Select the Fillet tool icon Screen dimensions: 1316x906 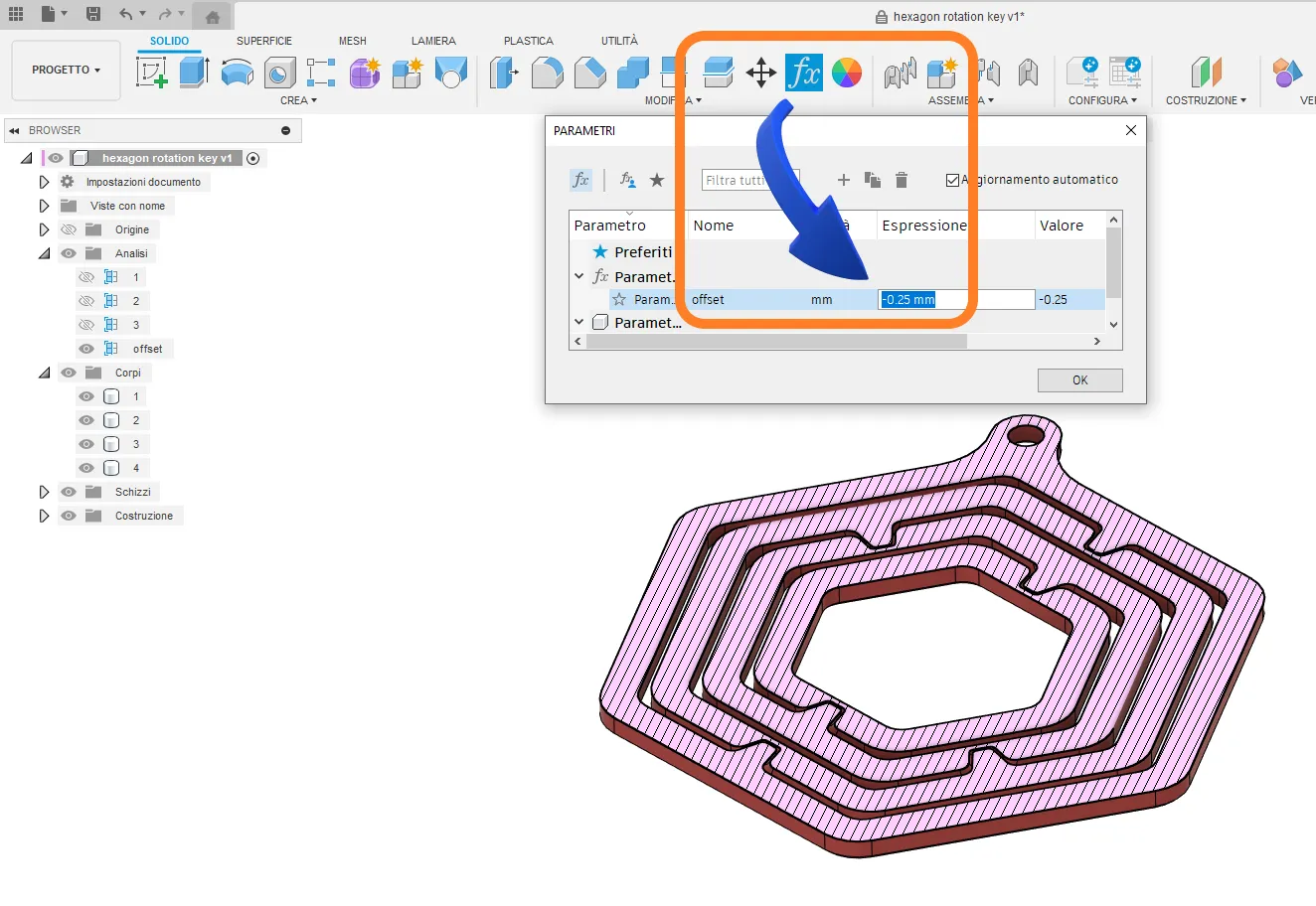click(x=547, y=72)
